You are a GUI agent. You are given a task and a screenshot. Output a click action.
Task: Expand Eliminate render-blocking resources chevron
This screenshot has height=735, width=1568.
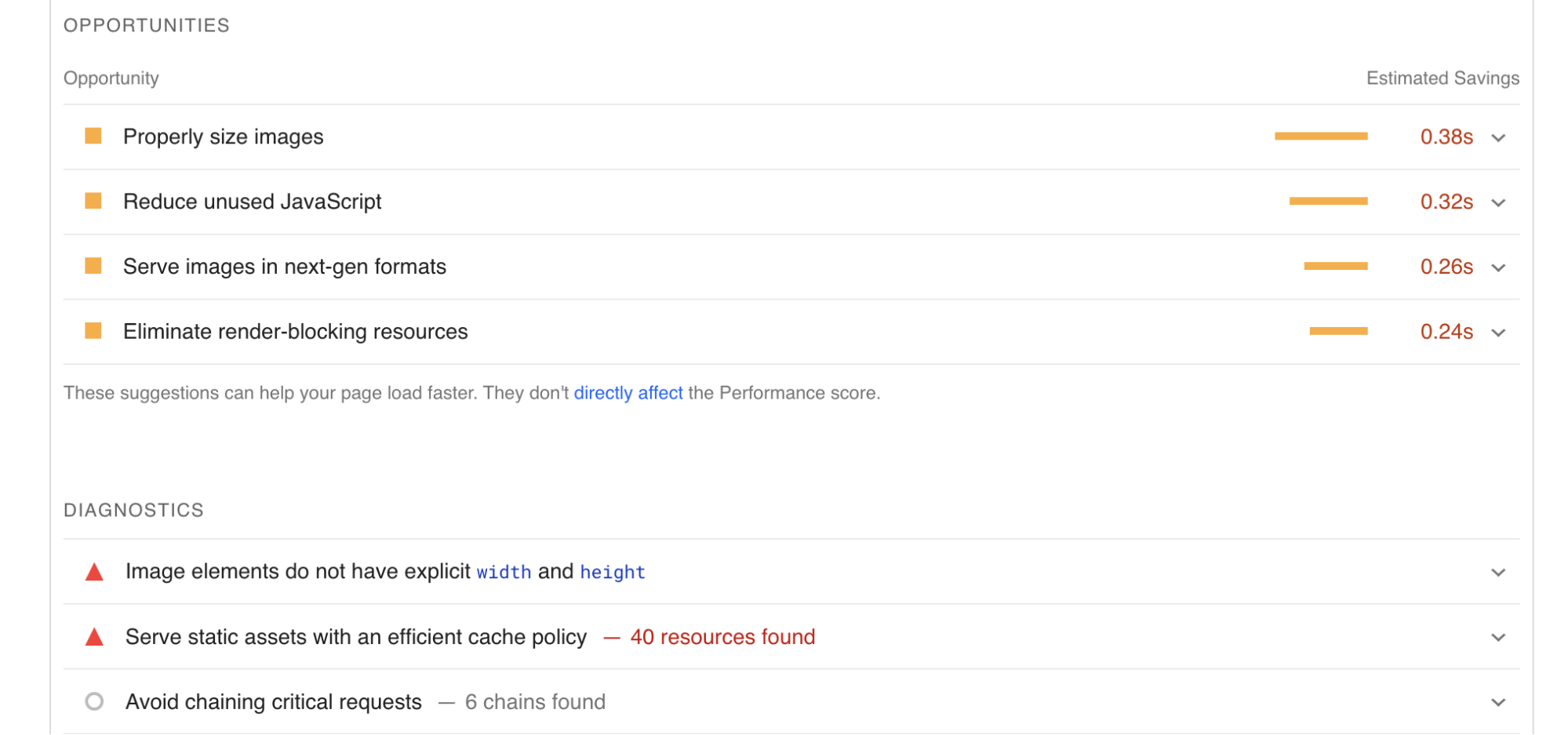[x=1498, y=333]
